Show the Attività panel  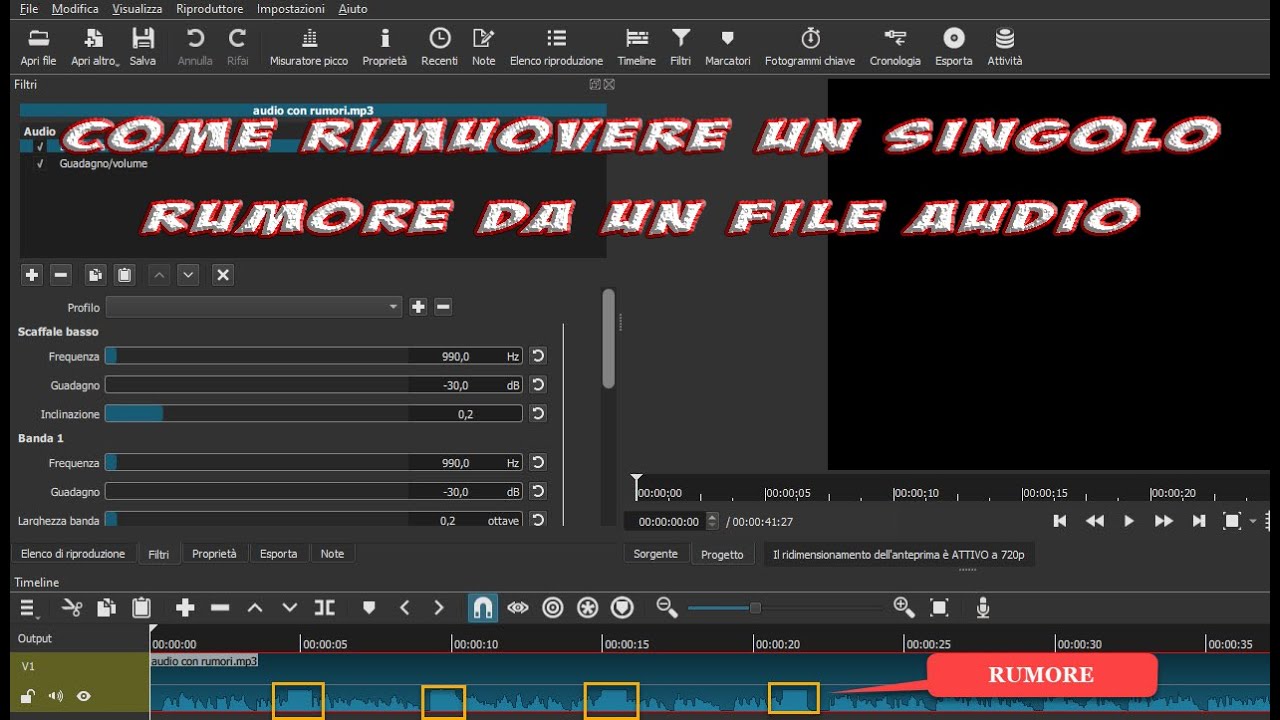(1005, 47)
